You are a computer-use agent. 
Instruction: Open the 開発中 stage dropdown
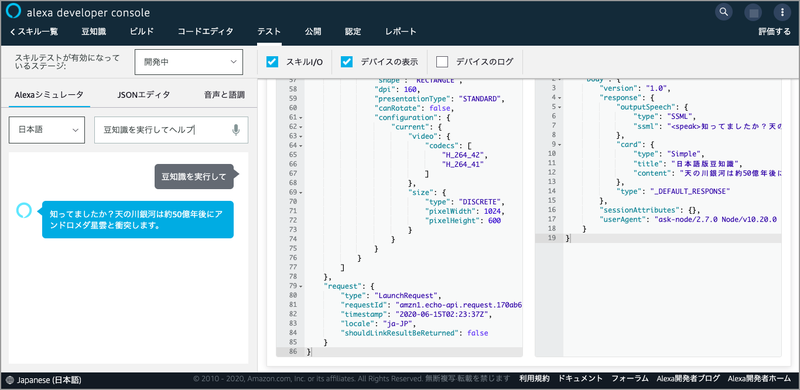tap(189, 62)
